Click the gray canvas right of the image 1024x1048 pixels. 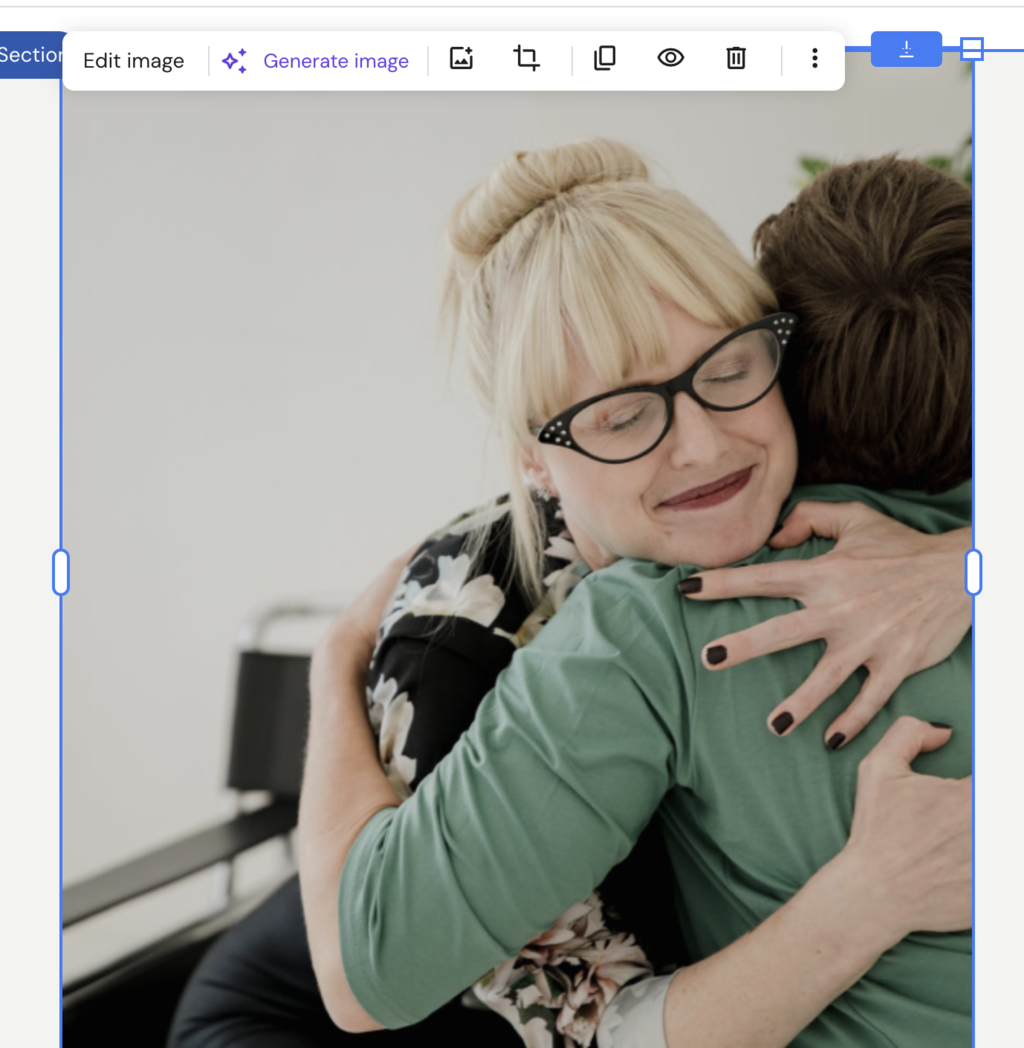point(999,568)
